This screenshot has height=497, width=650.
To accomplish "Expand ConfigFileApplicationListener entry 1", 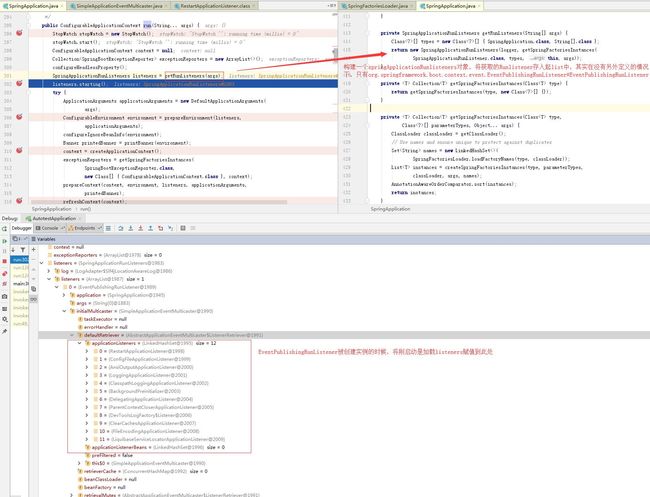I will pyautogui.click(x=87, y=359).
